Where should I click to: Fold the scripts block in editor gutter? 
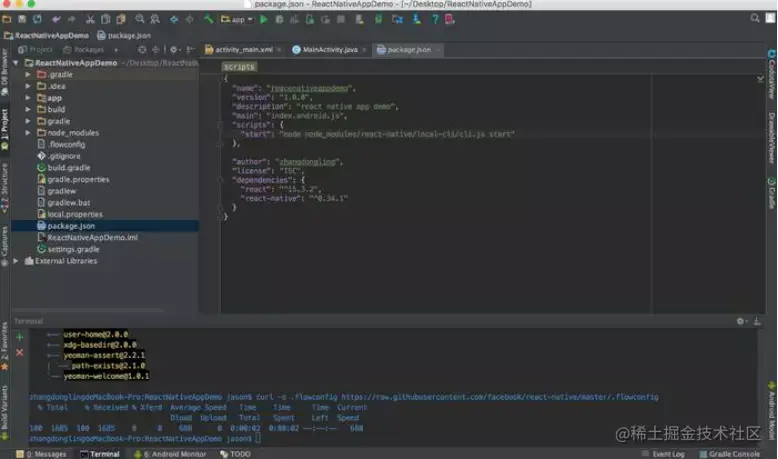(219, 125)
